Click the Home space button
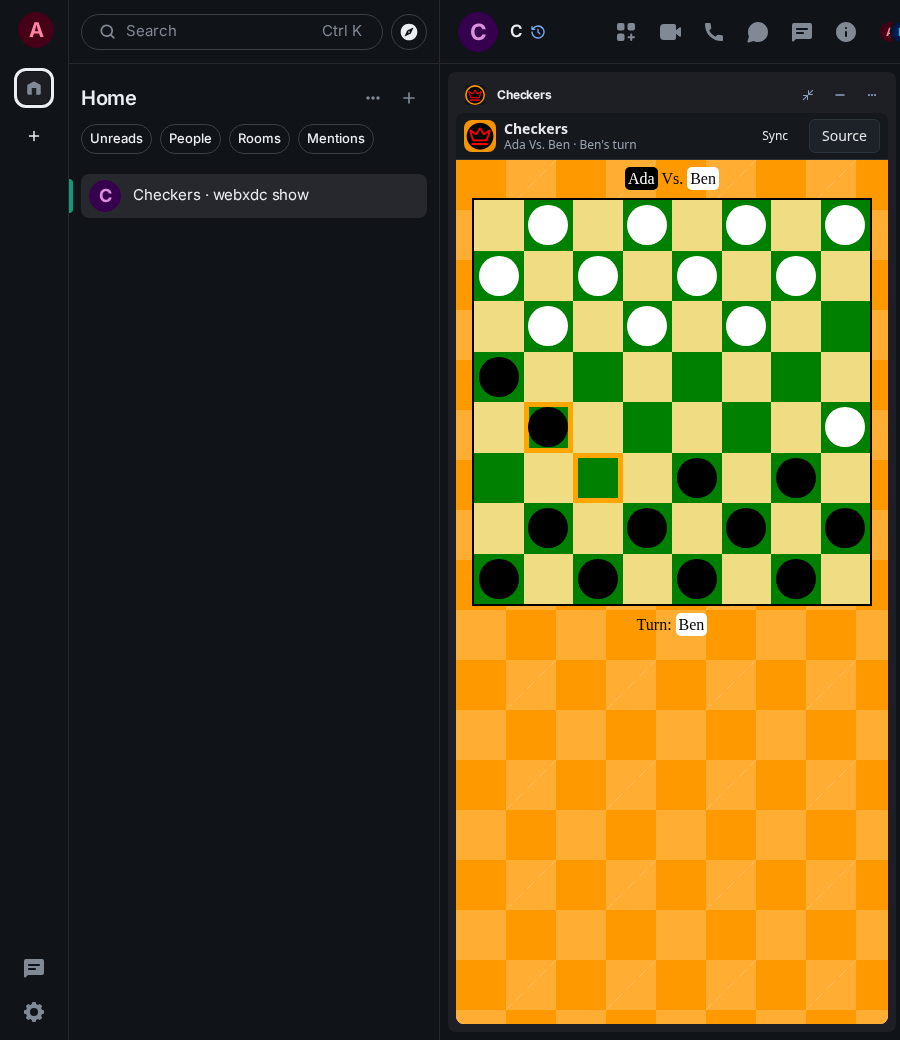Image resolution: width=900 pixels, height=1040 pixels. [x=34, y=88]
